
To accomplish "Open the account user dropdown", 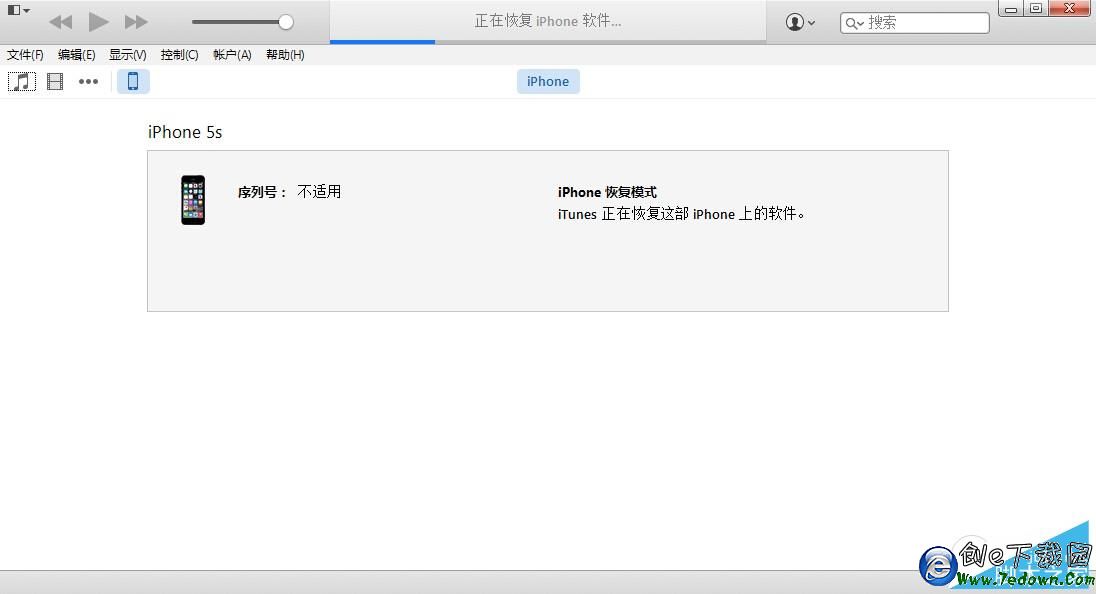I will (800, 22).
